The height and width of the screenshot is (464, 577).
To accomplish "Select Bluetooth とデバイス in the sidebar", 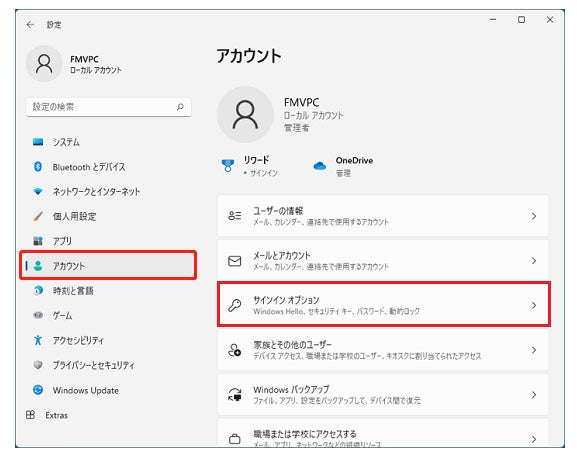I will pos(108,167).
